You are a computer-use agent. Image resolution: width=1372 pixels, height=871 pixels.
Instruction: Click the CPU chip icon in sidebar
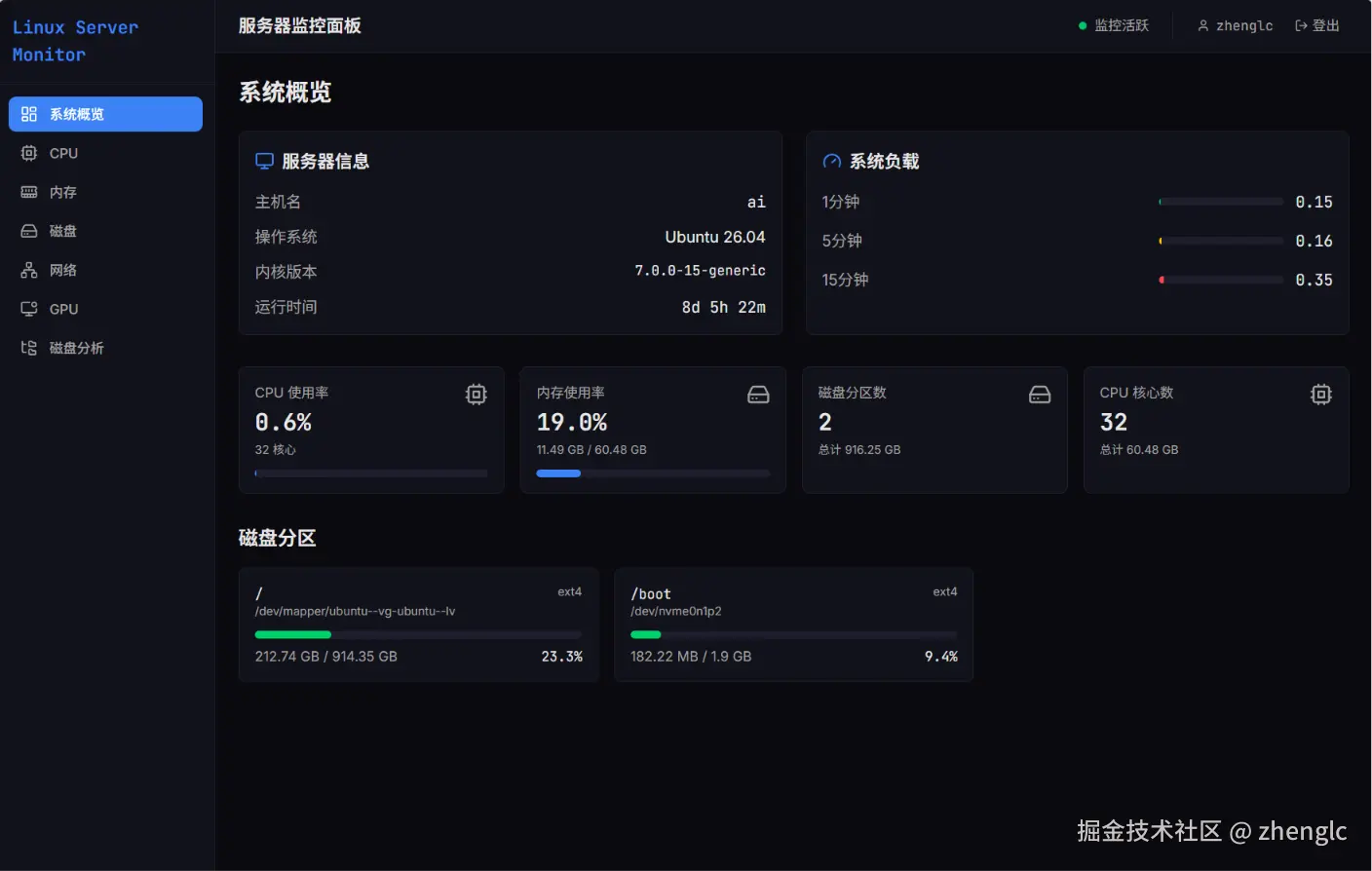[29, 153]
